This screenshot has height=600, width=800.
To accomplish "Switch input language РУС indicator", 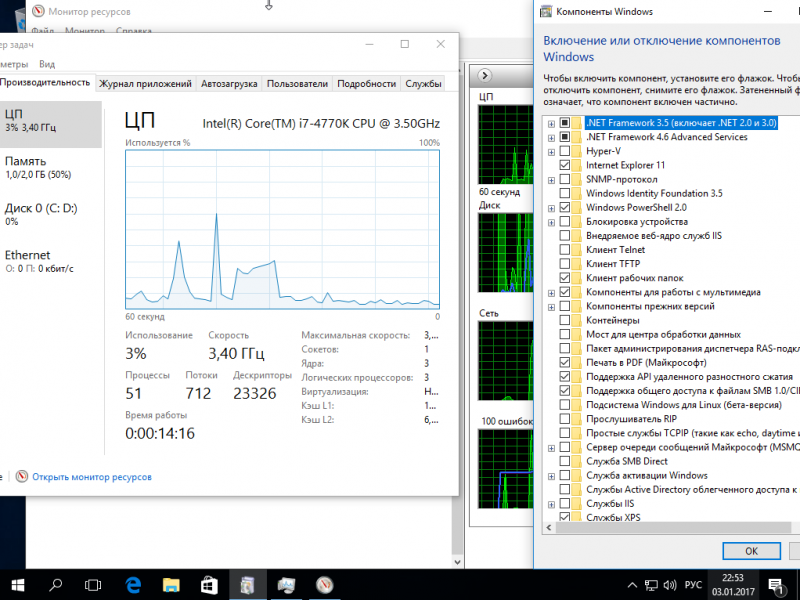I will click(x=693, y=585).
